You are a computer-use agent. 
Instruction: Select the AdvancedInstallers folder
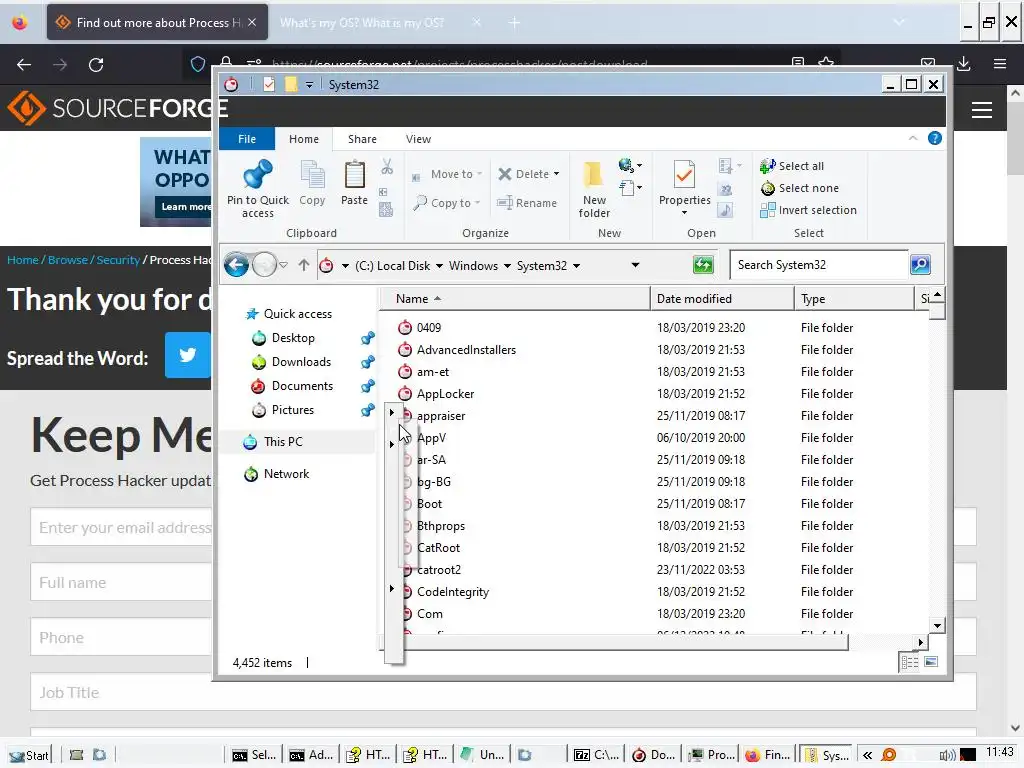(466, 350)
